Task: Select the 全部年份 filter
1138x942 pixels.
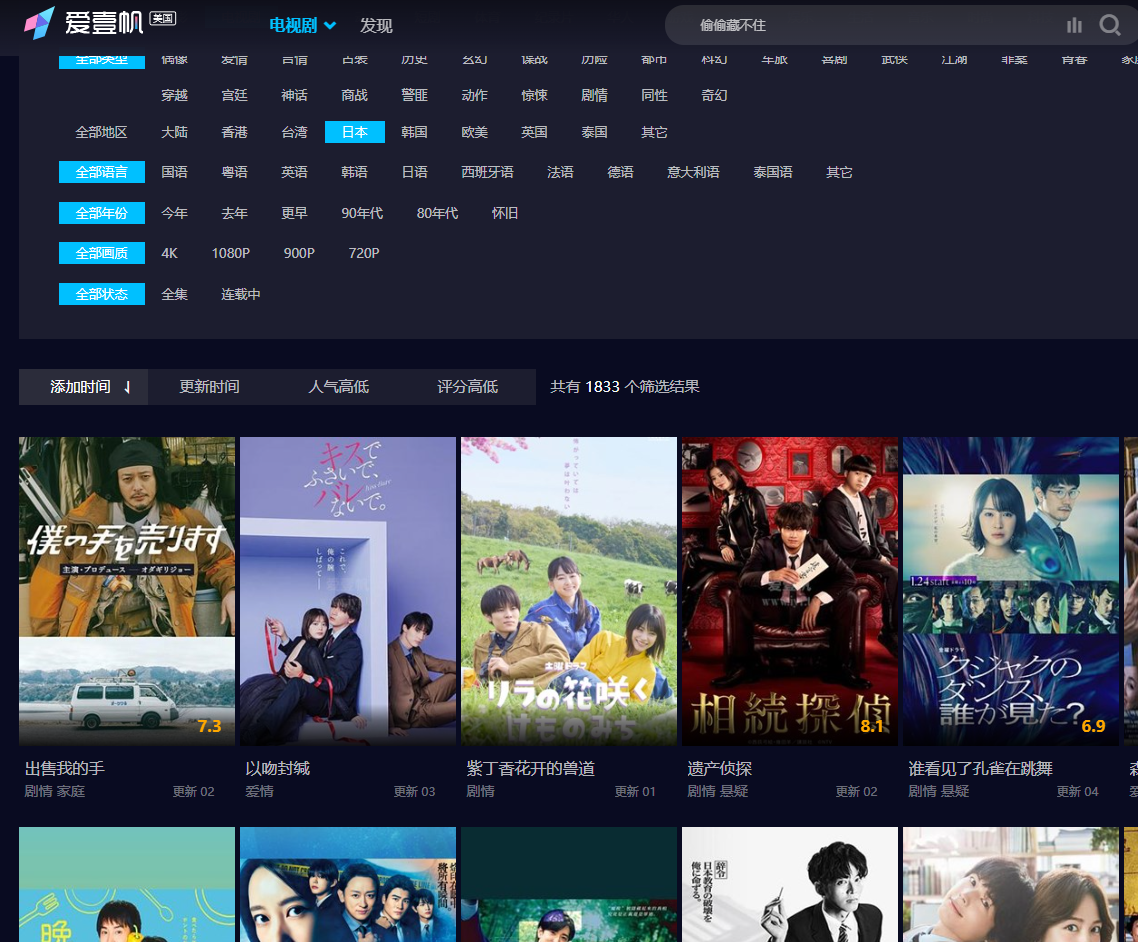Action: [x=102, y=213]
